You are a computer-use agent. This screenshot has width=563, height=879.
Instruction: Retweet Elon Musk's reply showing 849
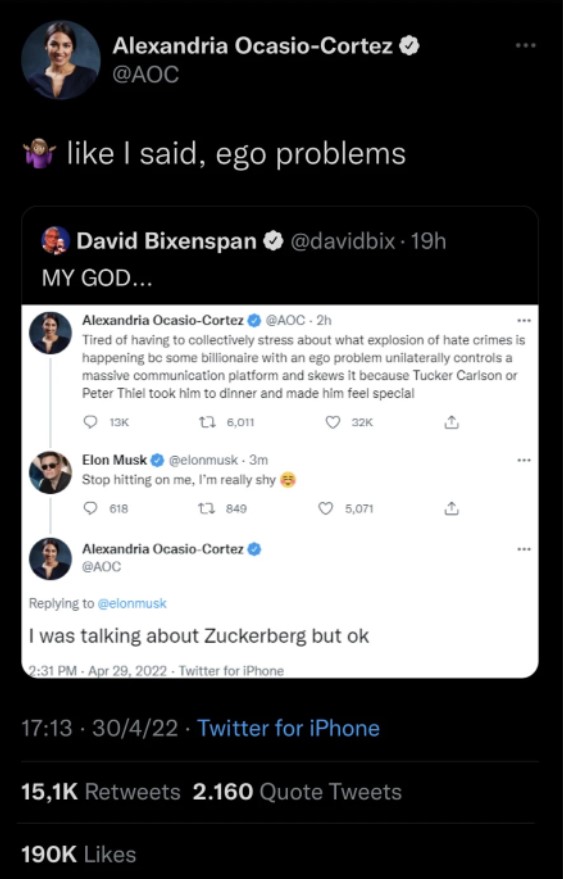pyautogui.click(x=213, y=508)
